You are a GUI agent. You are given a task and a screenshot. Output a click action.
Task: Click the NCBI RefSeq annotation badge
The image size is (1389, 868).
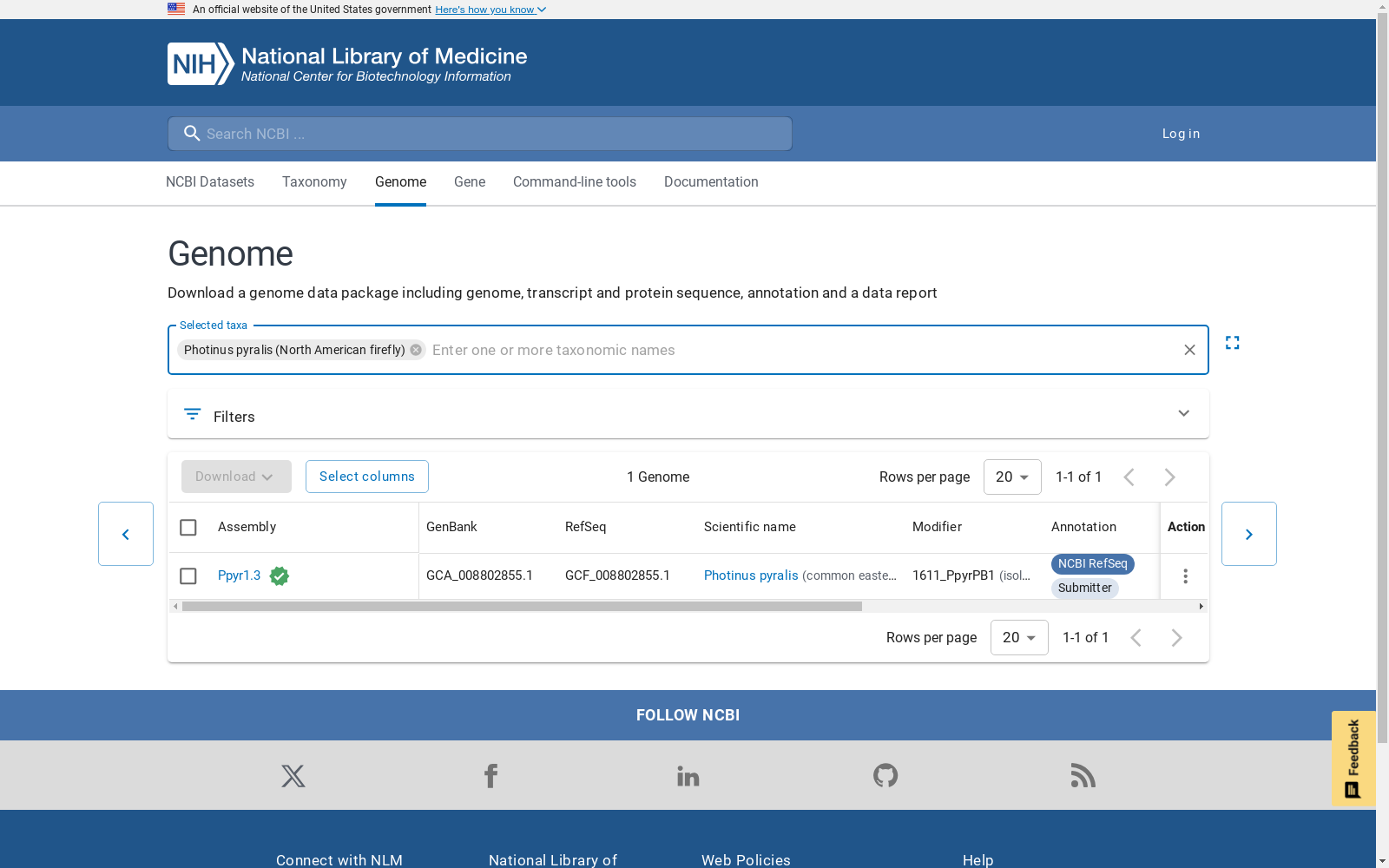click(1093, 564)
